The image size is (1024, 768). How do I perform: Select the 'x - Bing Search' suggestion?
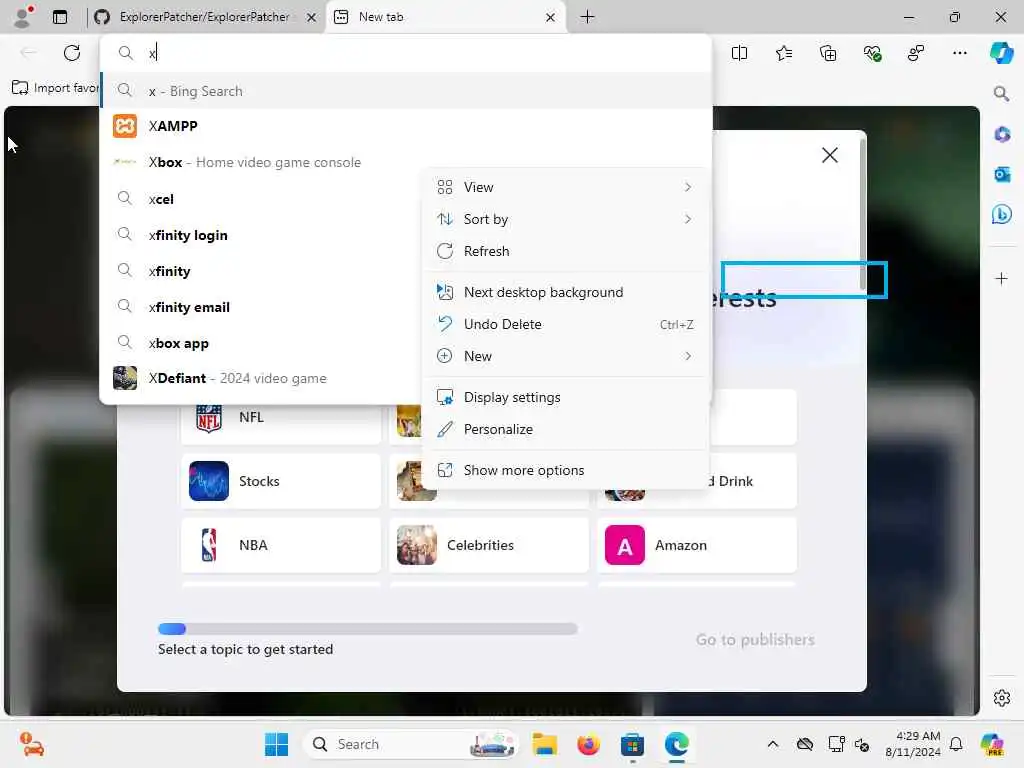point(406,91)
